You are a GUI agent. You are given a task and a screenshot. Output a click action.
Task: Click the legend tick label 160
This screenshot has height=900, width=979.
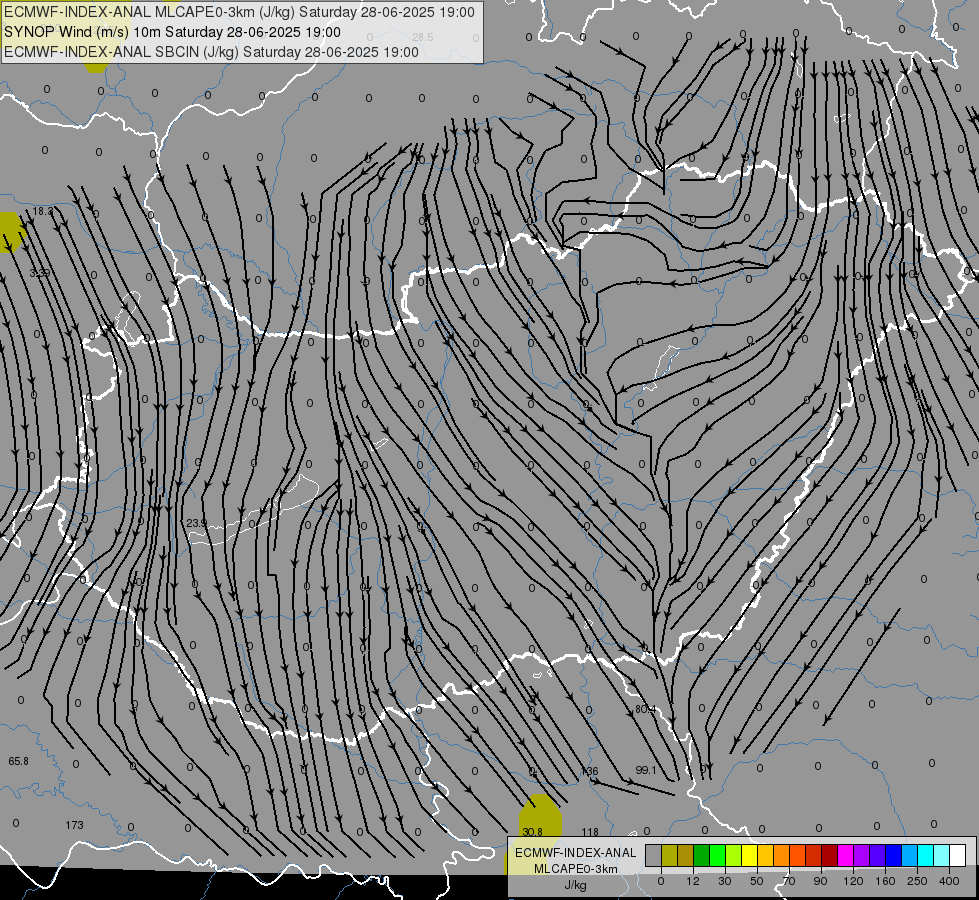tap(885, 881)
